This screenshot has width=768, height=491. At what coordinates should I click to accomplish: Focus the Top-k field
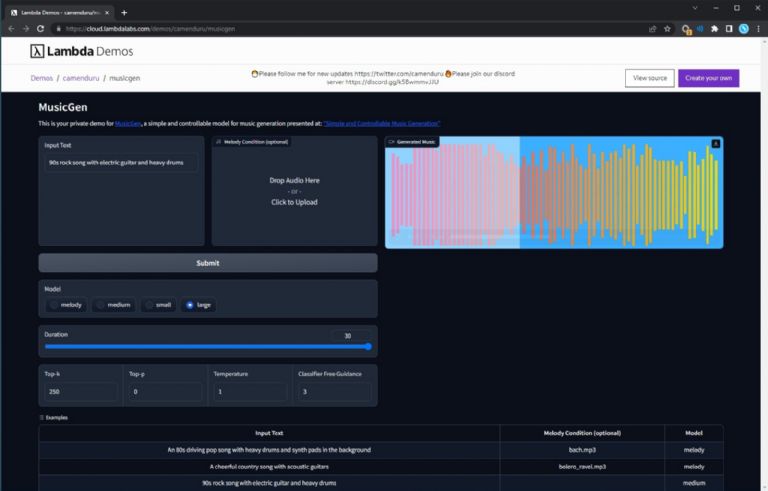click(81, 392)
